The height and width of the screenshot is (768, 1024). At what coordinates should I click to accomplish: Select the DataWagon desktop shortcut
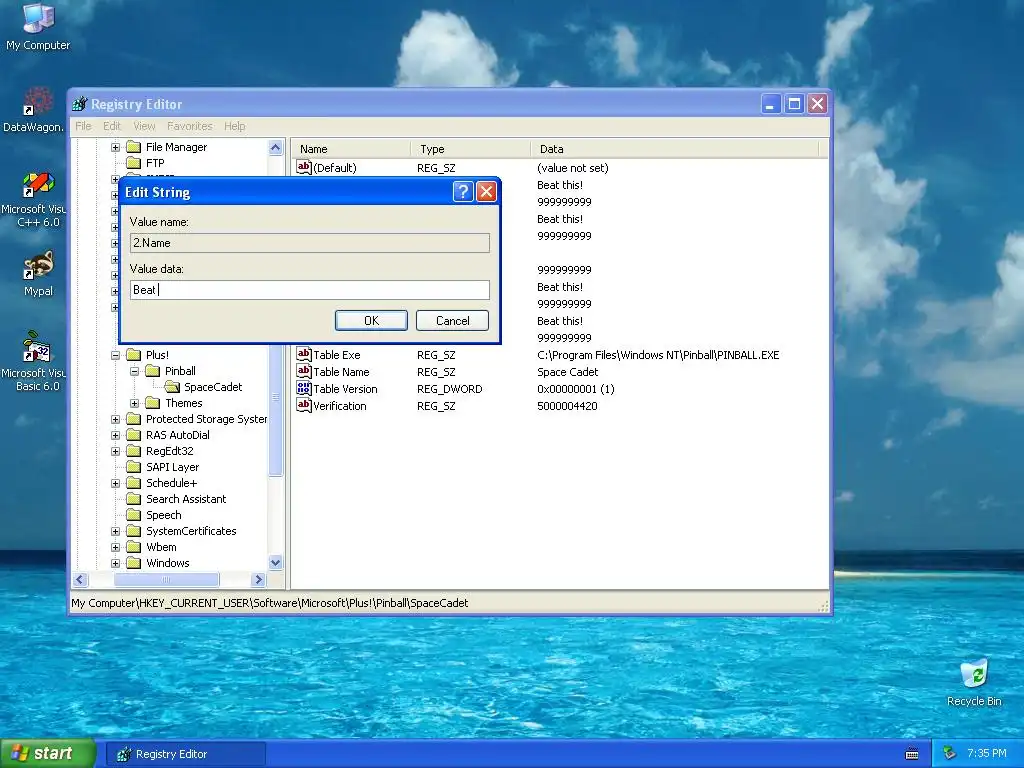coord(34,110)
